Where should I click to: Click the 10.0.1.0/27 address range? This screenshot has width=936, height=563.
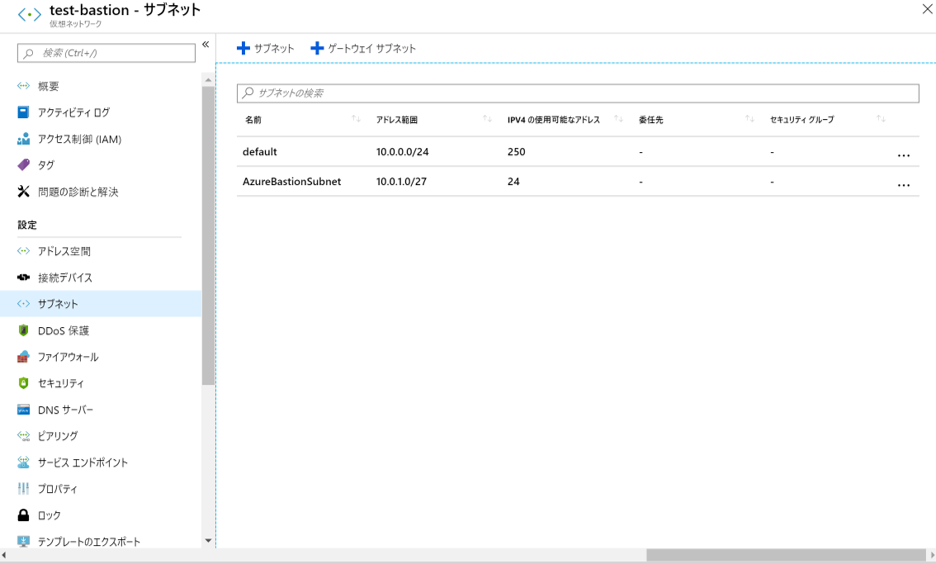tap(401, 181)
